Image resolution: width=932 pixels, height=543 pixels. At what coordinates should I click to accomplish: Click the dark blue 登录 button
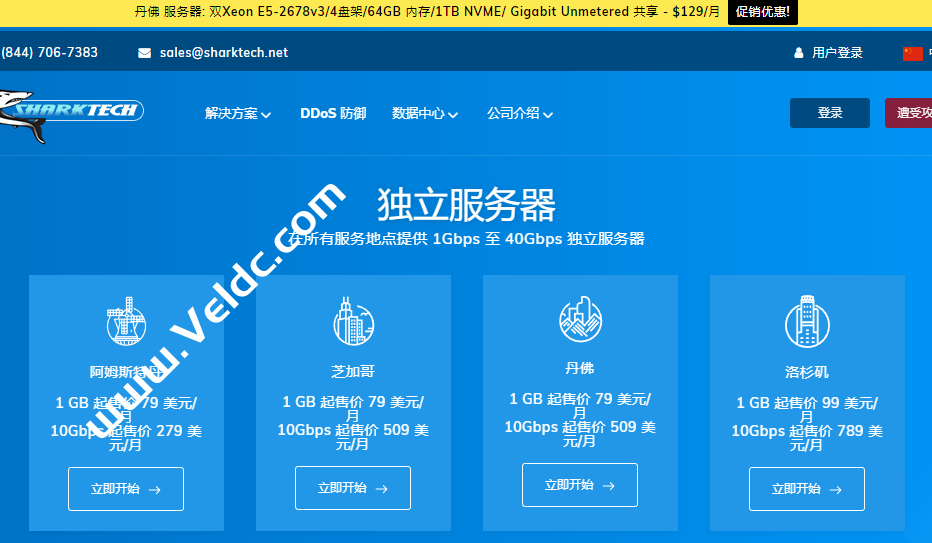pyautogui.click(x=830, y=113)
